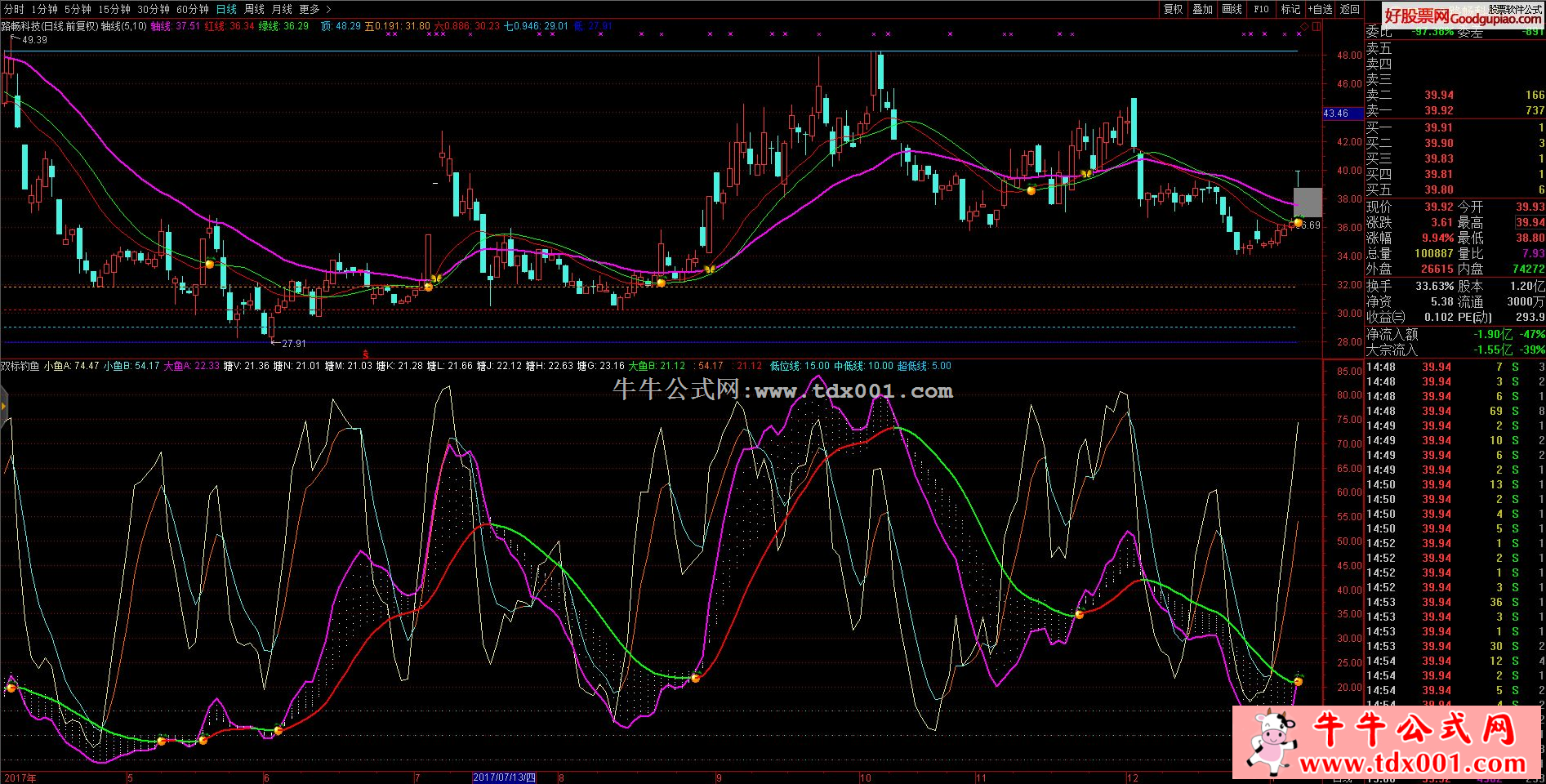
Task: Click the 最高 39.94 boxed value
Action: (1530, 222)
